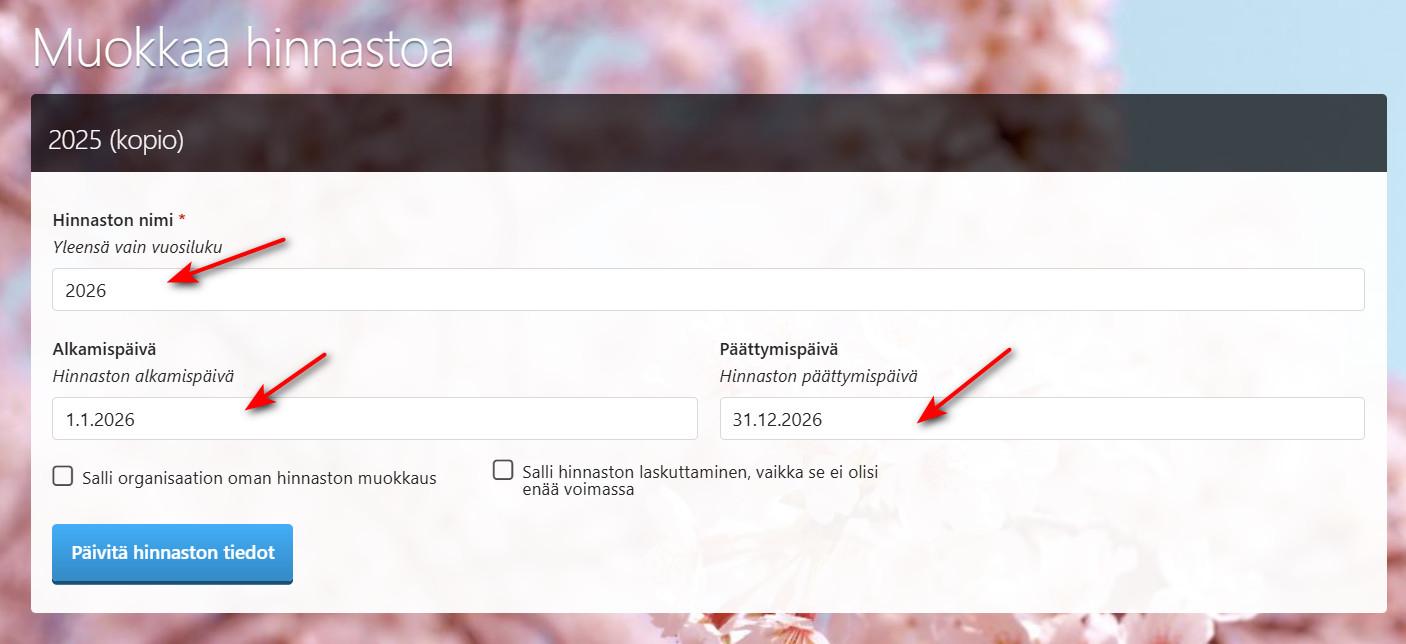1406x644 pixels.
Task: Click the Hinnaston nimi input field
Action: pos(708,290)
